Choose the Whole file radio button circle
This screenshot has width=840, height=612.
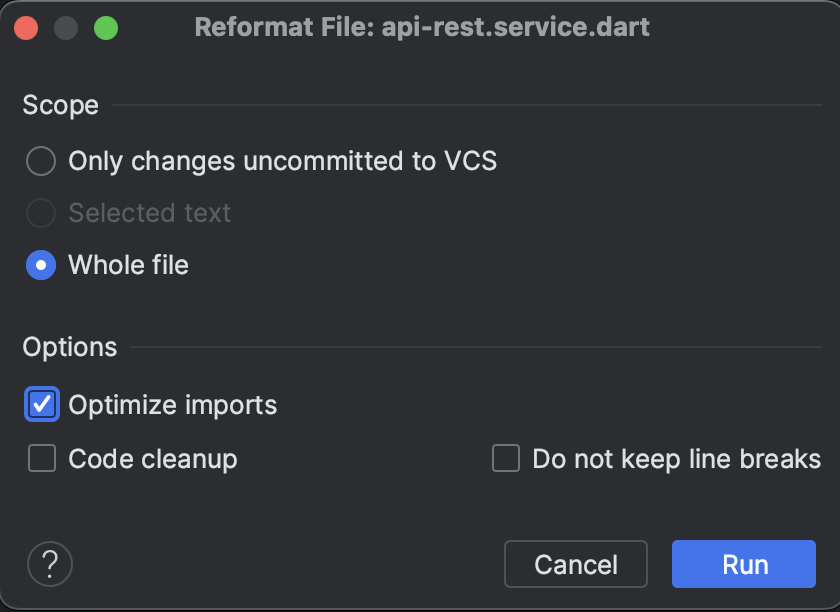41,265
